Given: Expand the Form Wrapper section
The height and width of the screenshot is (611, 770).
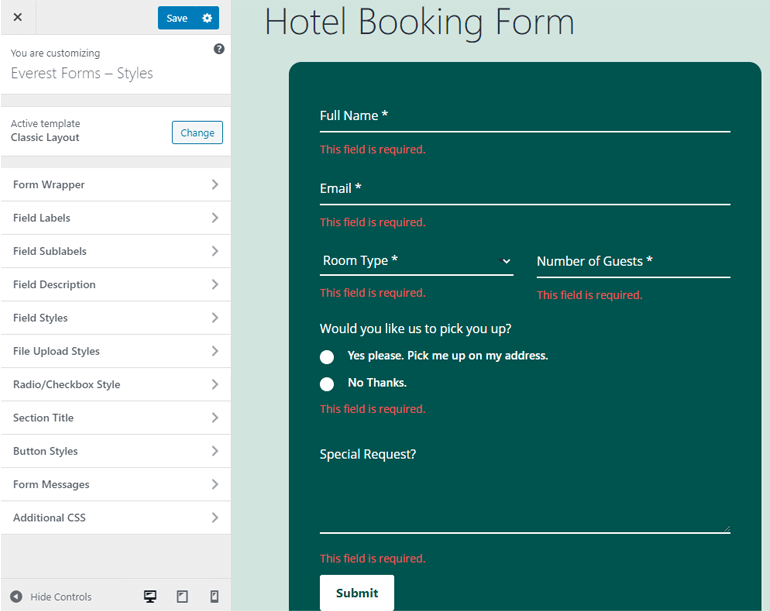Looking at the screenshot, I should point(115,185).
